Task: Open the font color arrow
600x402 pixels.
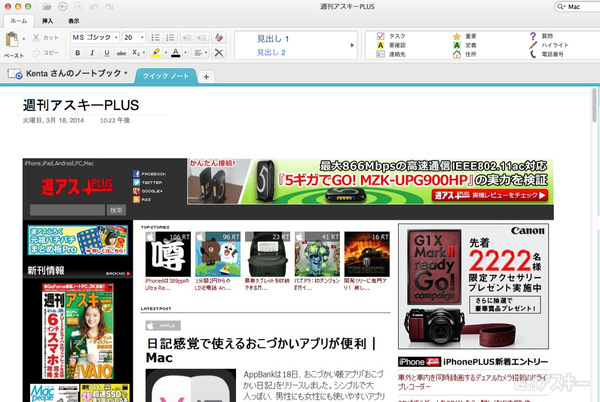Action: 186,53
